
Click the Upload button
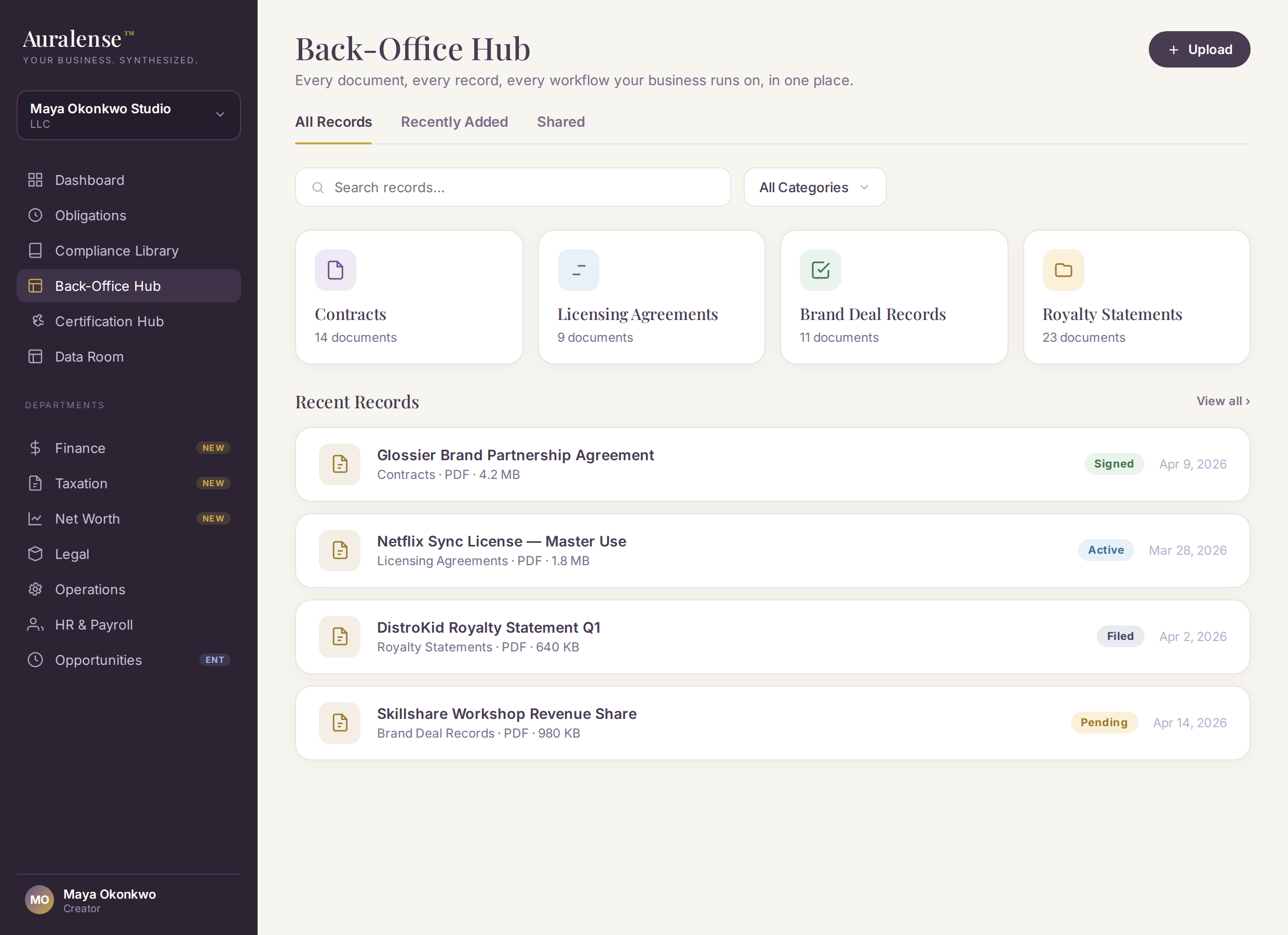1199,49
